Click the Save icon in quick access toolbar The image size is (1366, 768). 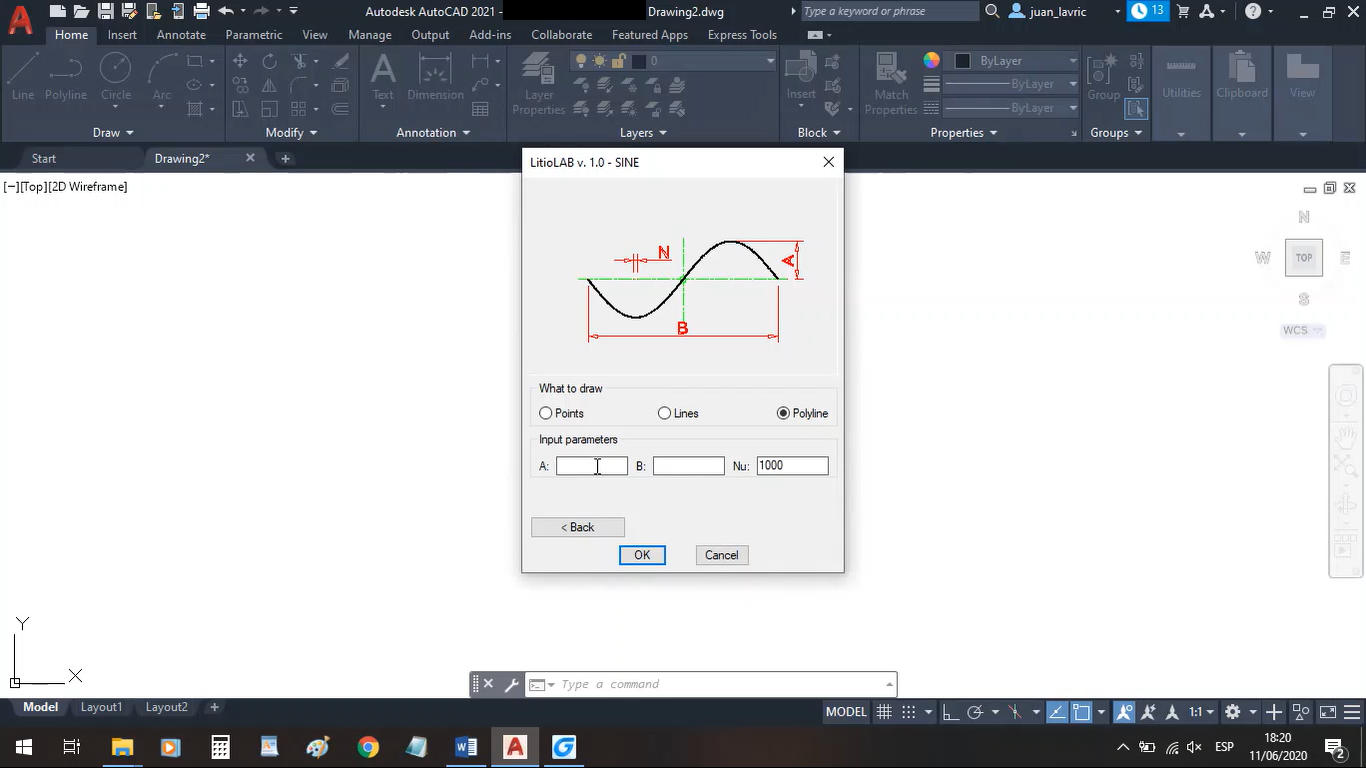click(105, 11)
